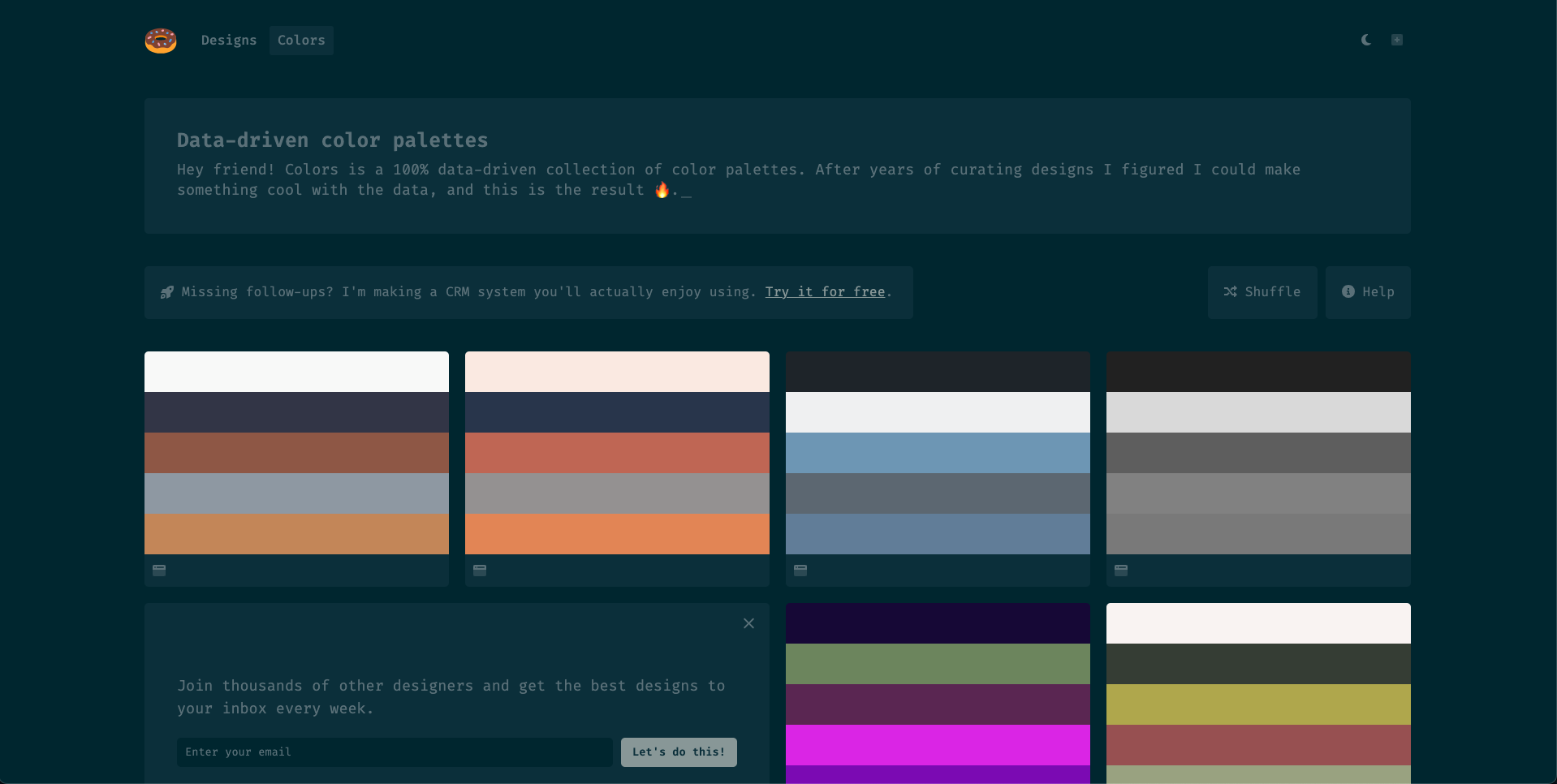Pick the bright orange stripe in second palette
1557x784 pixels.
tap(617, 534)
